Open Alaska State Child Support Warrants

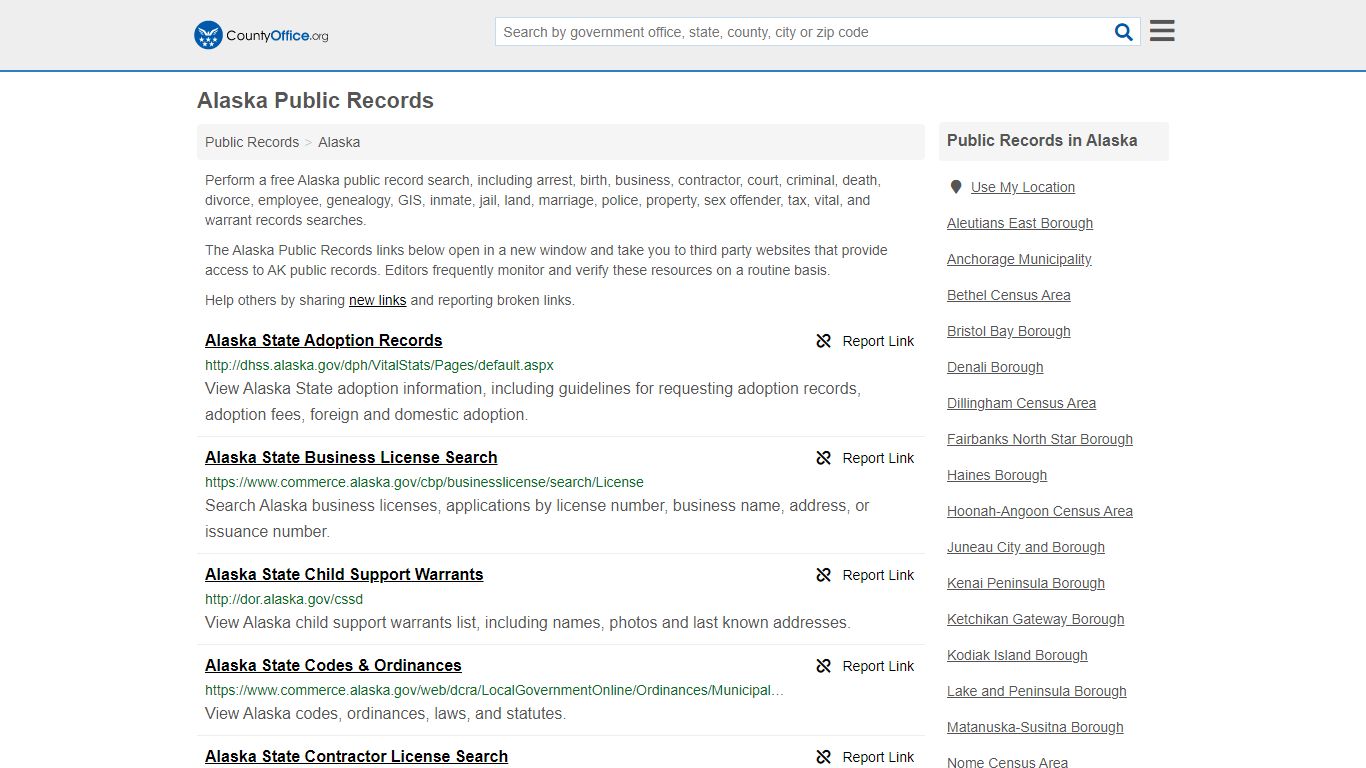tap(344, 574)
